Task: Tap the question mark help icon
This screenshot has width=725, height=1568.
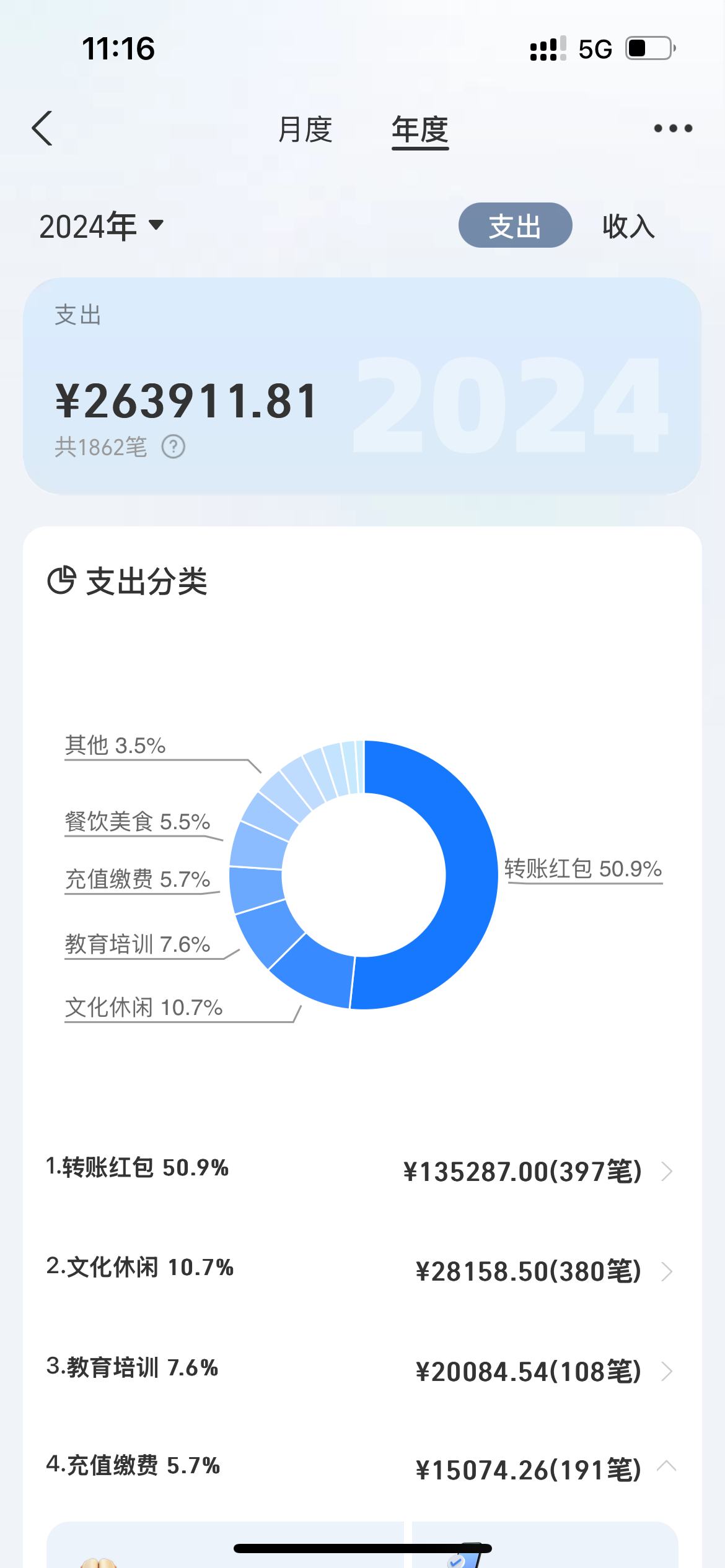Action: click(174, 446)
